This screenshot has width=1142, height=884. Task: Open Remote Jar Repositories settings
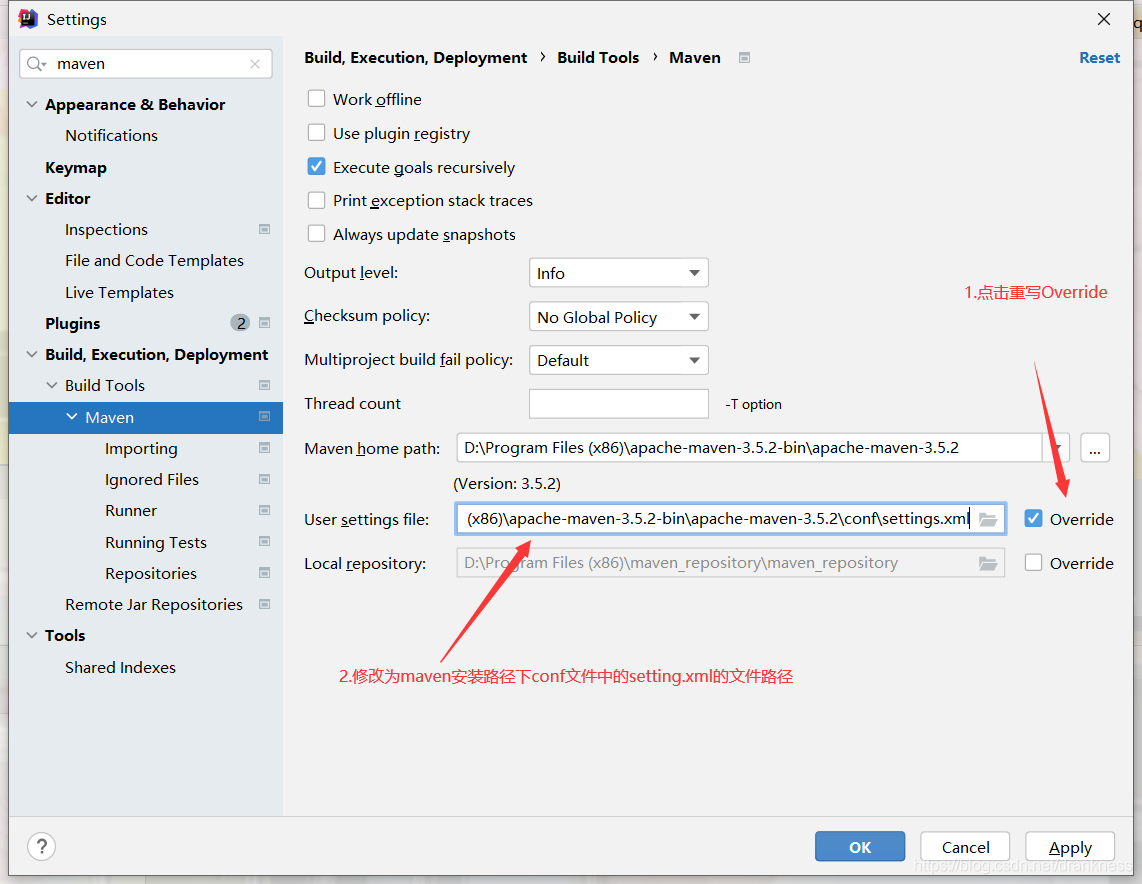154,604
